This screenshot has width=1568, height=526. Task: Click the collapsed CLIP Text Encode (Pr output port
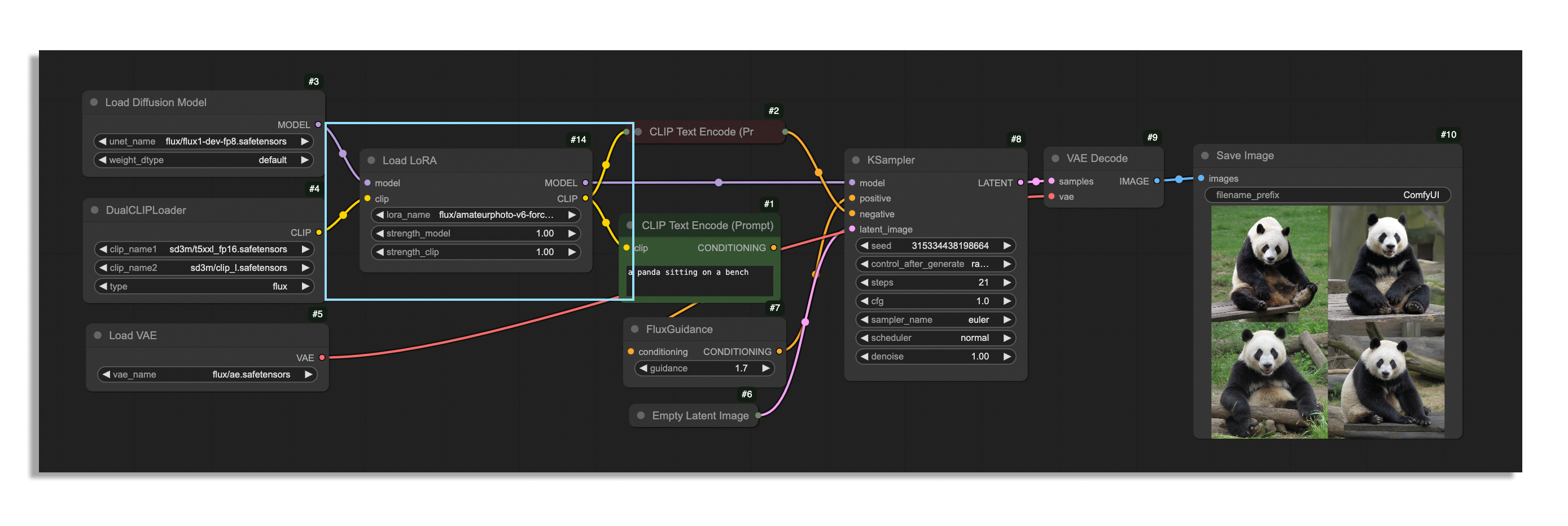[785, 131]
